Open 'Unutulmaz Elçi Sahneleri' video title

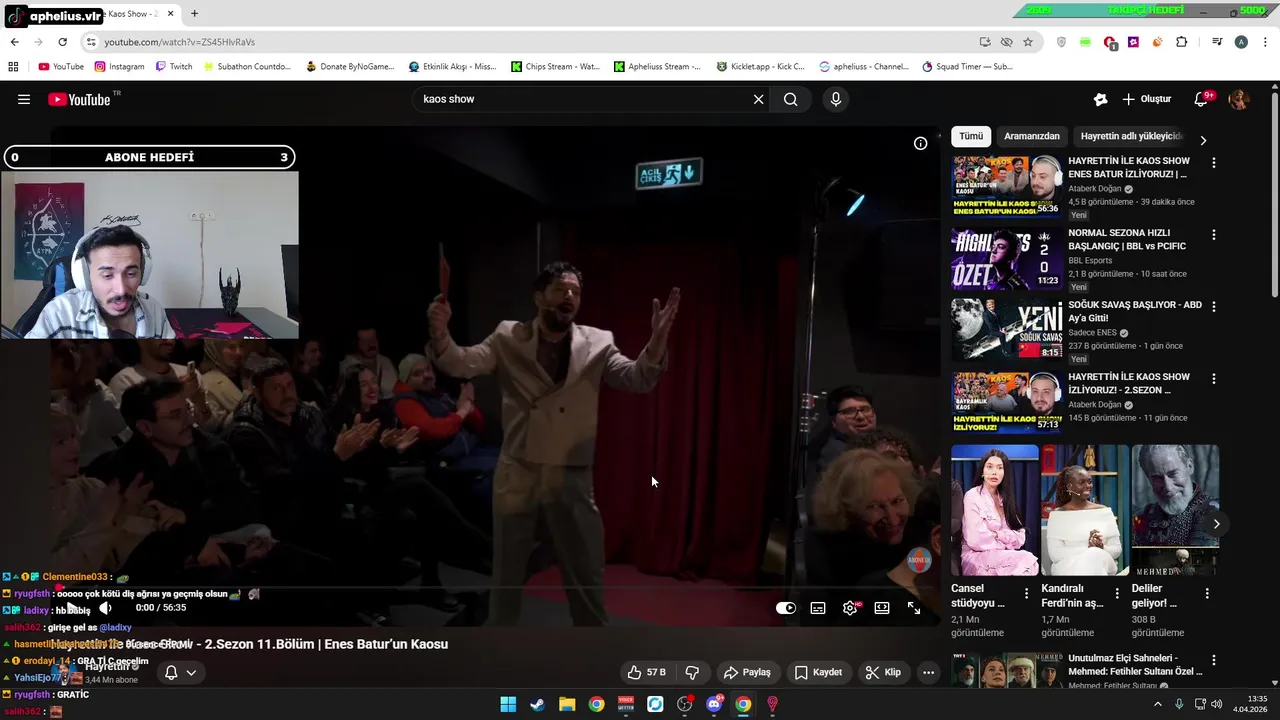click(x=1136, y=665)
